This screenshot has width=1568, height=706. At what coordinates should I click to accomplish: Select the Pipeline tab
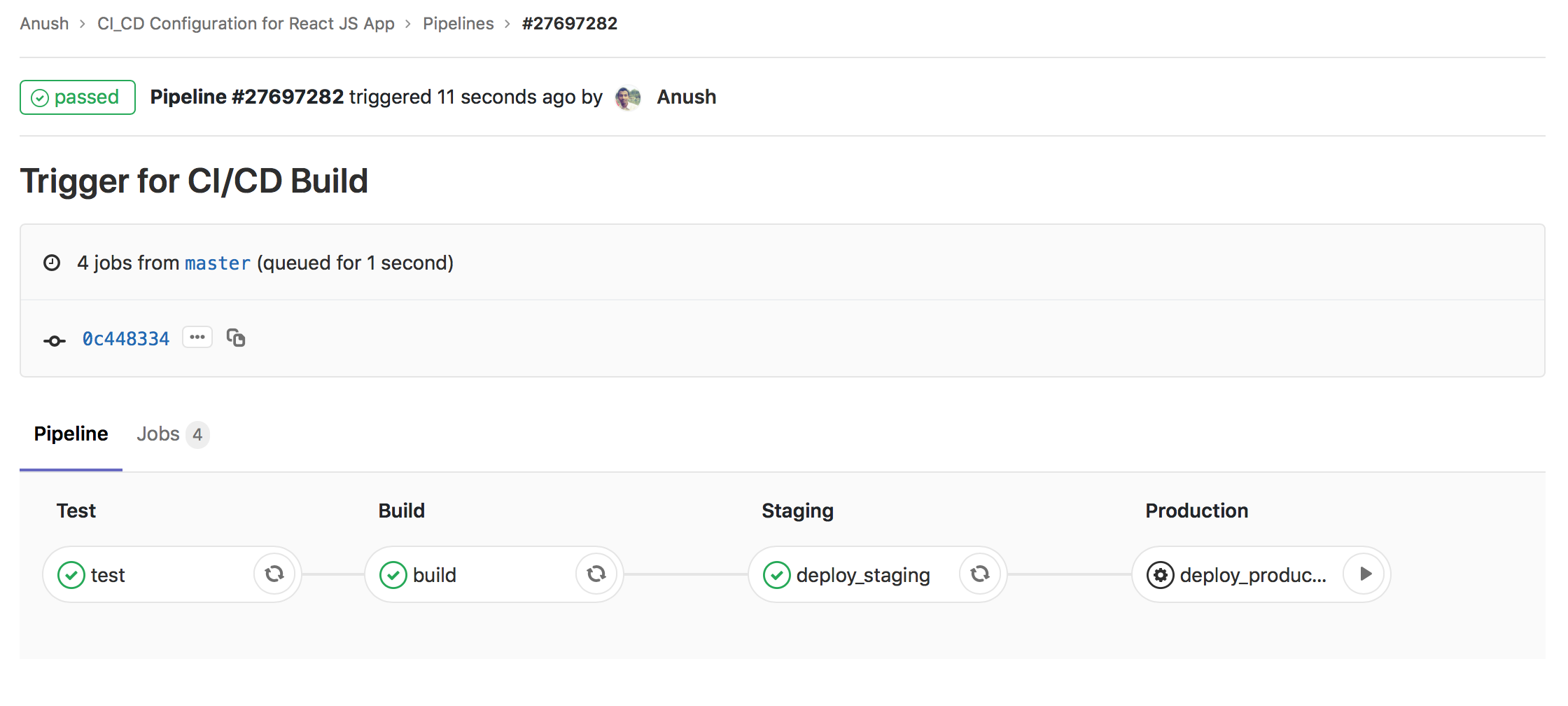point(71,434)
